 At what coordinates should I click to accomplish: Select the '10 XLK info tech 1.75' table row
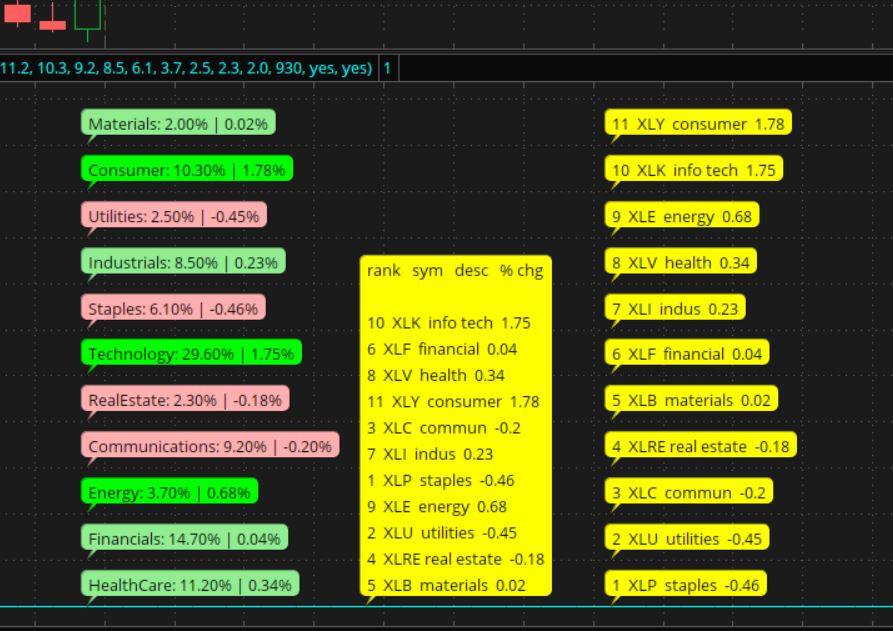coord(449,323)
